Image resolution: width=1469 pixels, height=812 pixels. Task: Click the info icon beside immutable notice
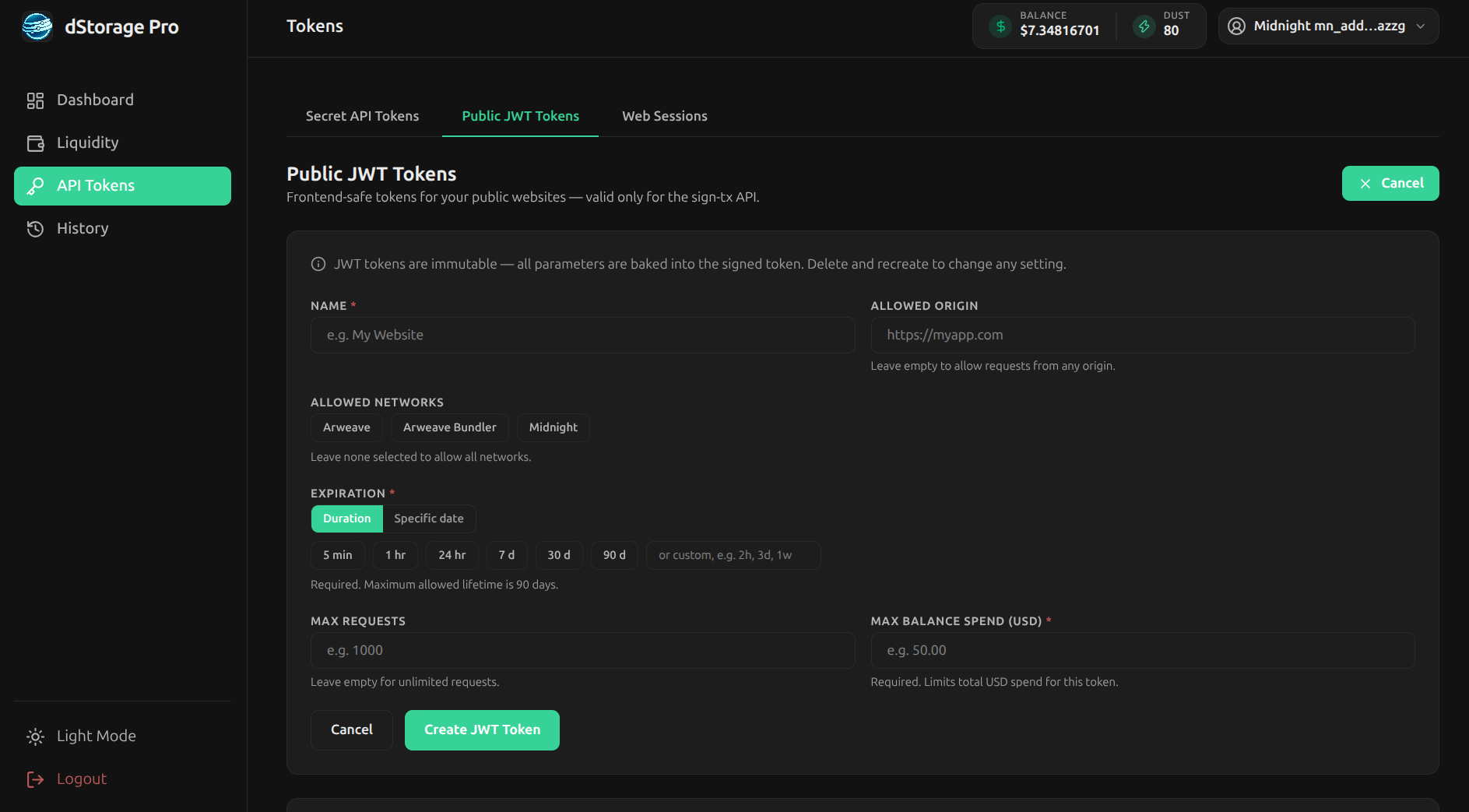point(318,264)
